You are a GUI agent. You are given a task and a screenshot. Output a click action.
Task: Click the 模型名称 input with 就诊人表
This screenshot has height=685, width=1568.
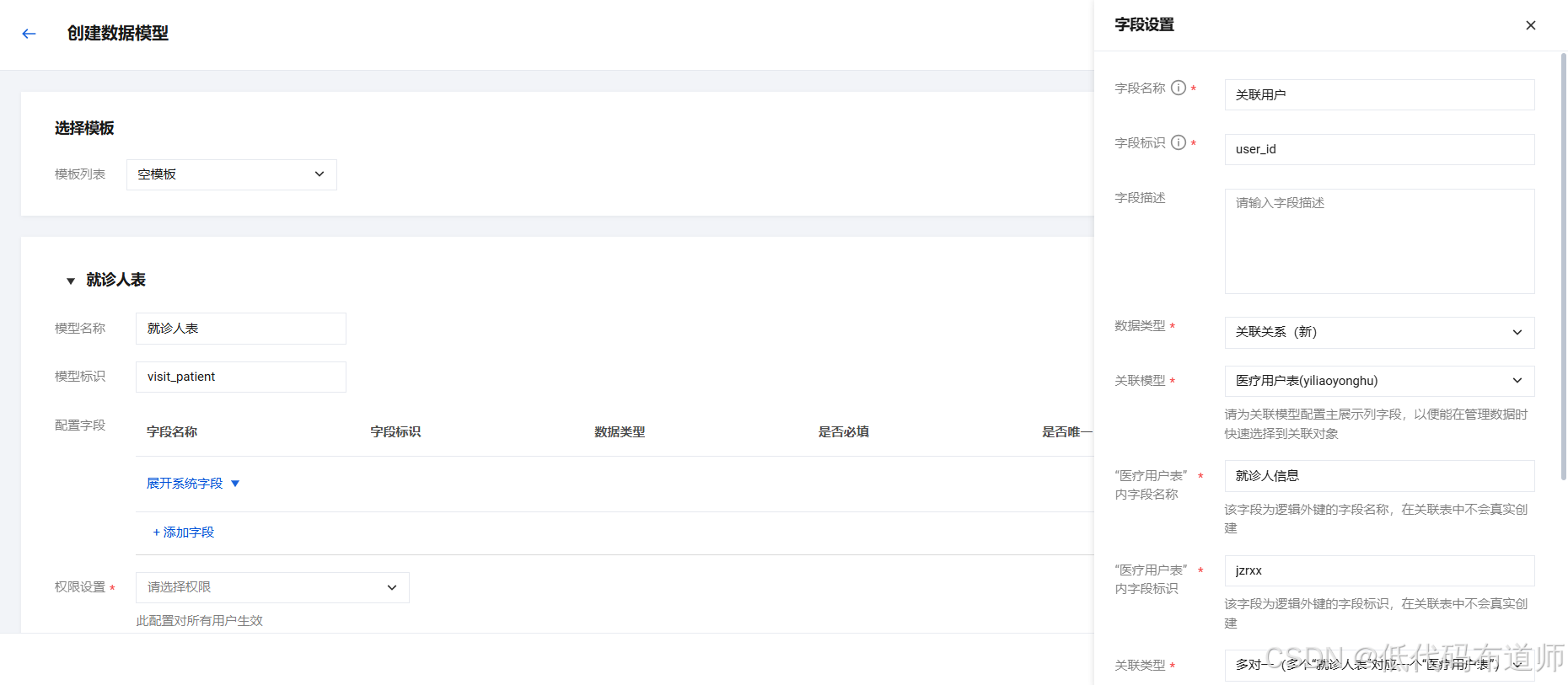241,329
